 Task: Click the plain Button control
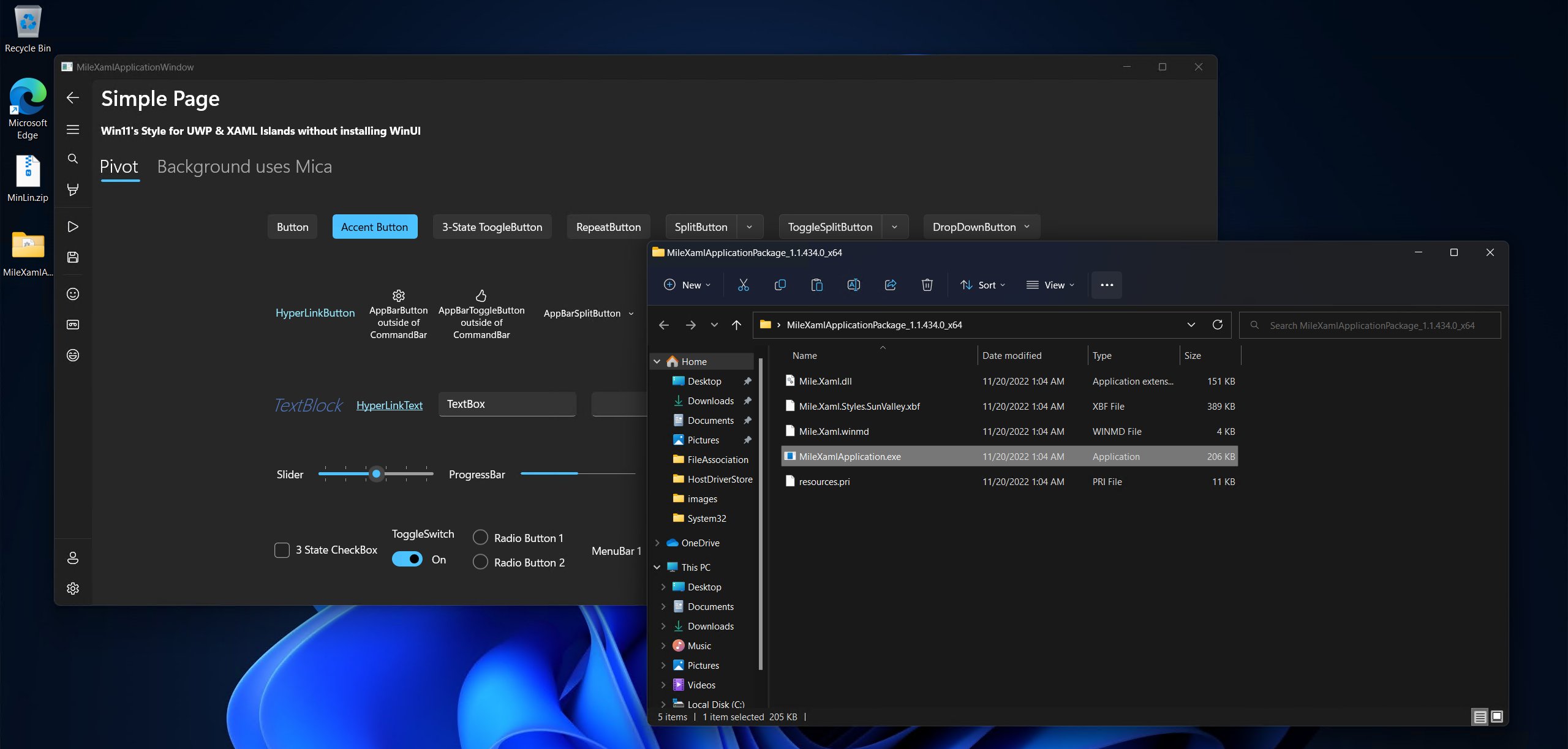click(x=293, y=227)
